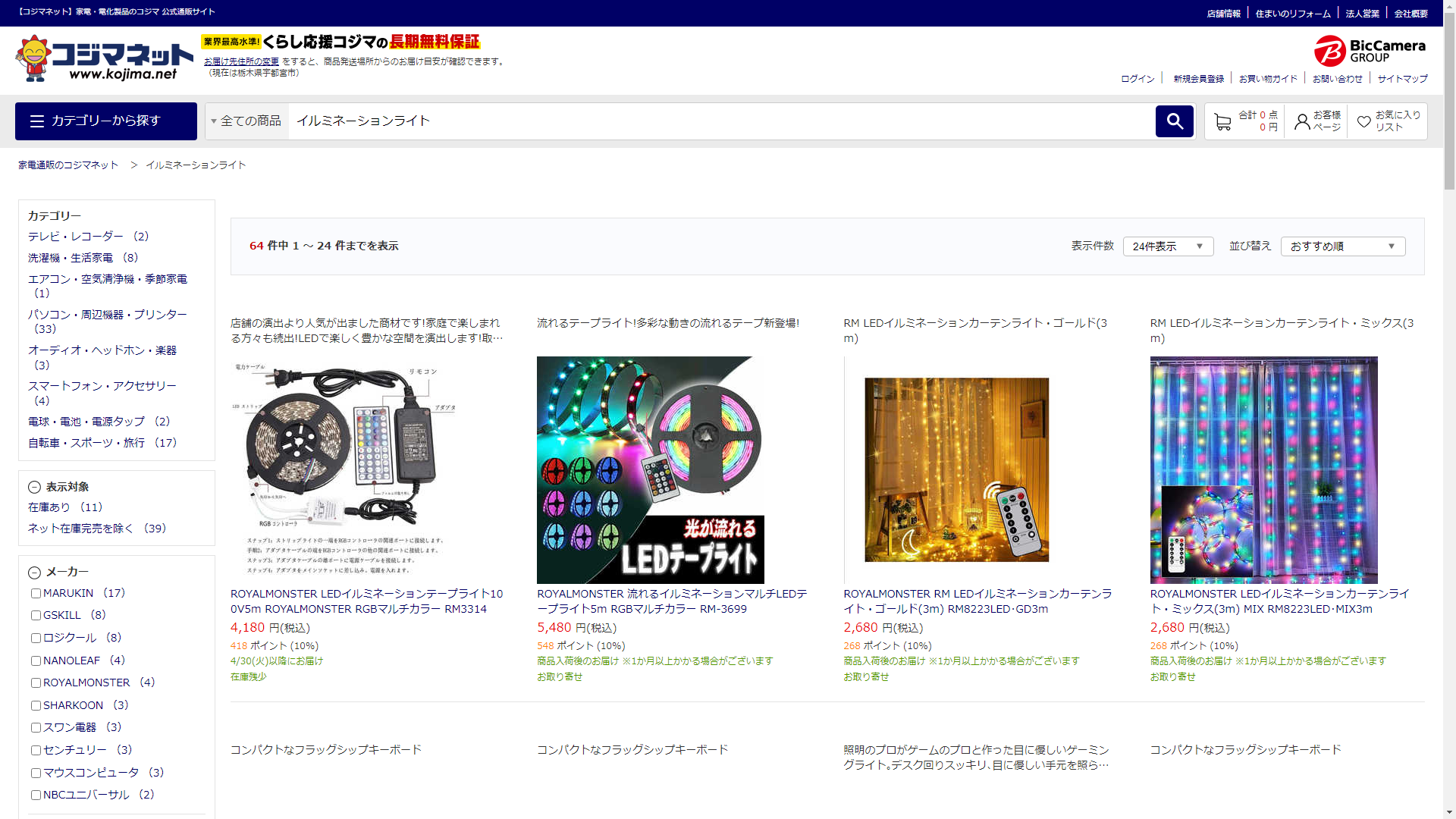1456x819 pixels.
Task: Open 店舗情報 in the top bar
Action: 1223,14
